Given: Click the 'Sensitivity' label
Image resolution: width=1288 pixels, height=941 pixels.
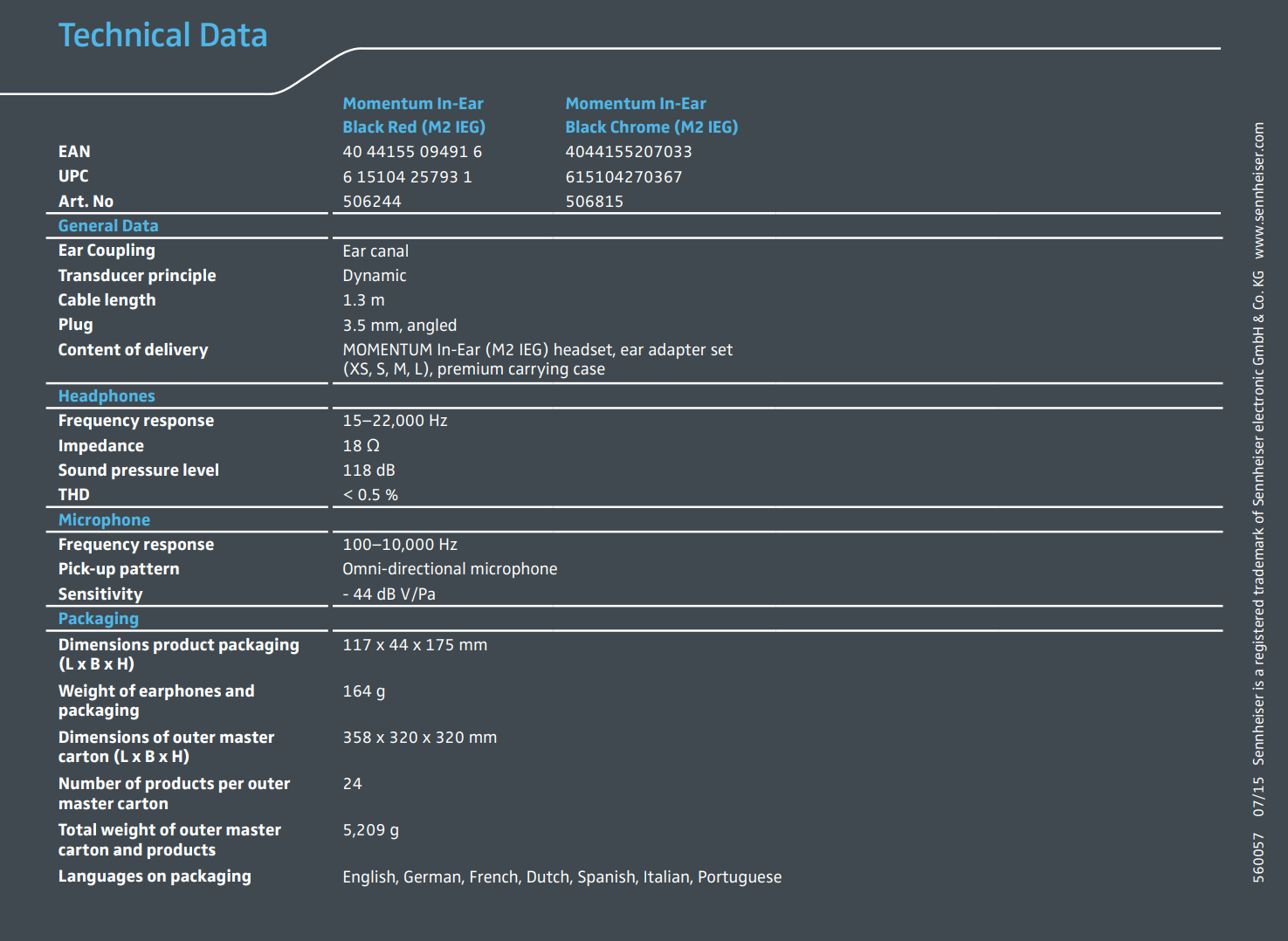Looking at the screenshot, I should pyautogui.click(x=100, y=594).
